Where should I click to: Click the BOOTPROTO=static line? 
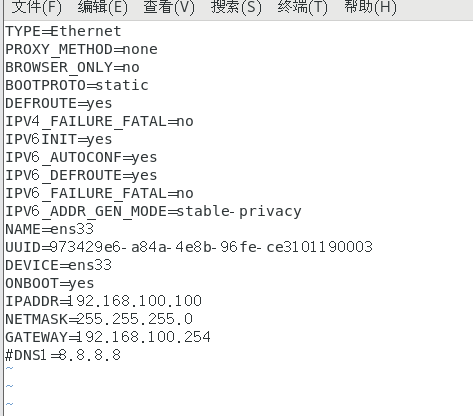[77, 85]
